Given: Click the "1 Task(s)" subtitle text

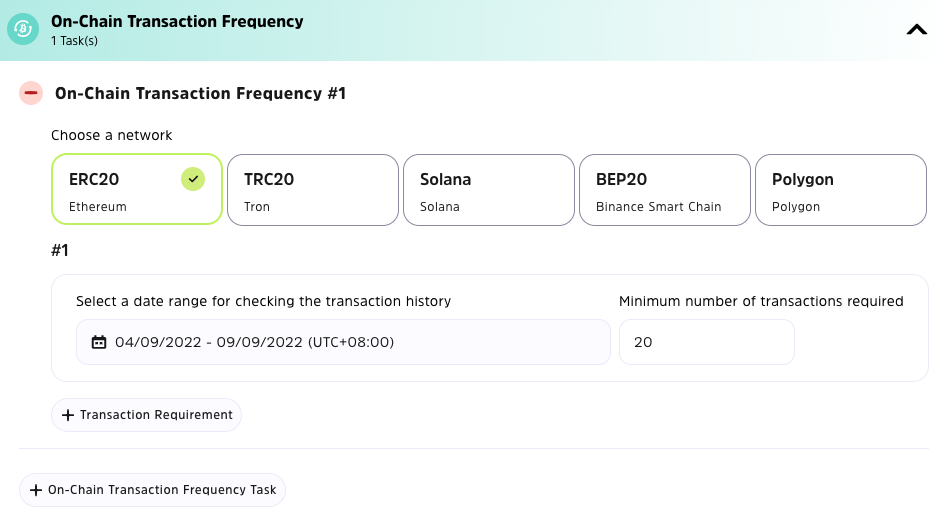Looking at the screenshot, I should coord(75,41).
